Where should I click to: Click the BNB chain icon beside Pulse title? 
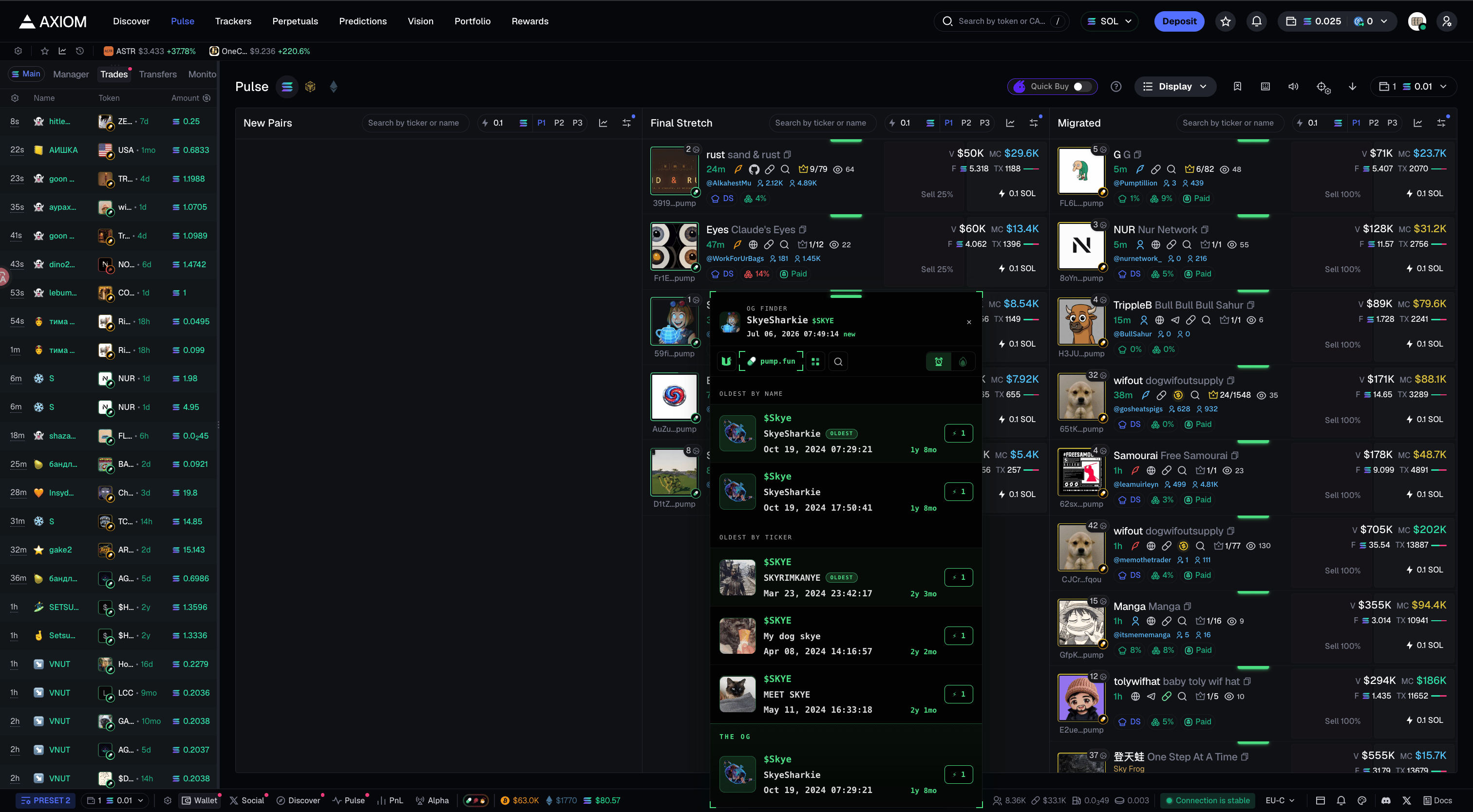(x=310, y=87)
